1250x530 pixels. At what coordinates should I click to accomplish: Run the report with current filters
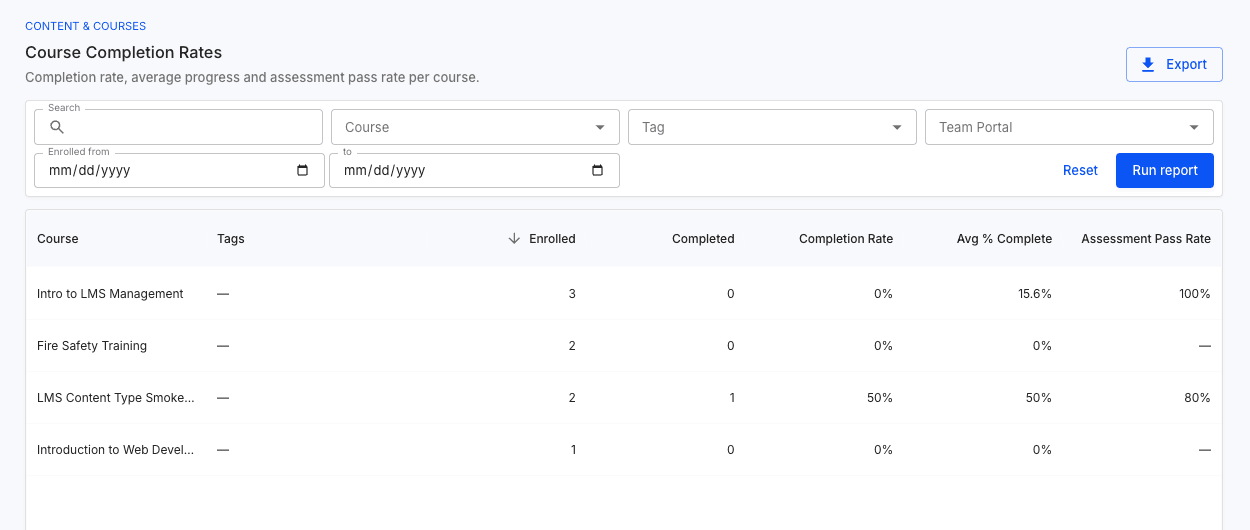1165,170
